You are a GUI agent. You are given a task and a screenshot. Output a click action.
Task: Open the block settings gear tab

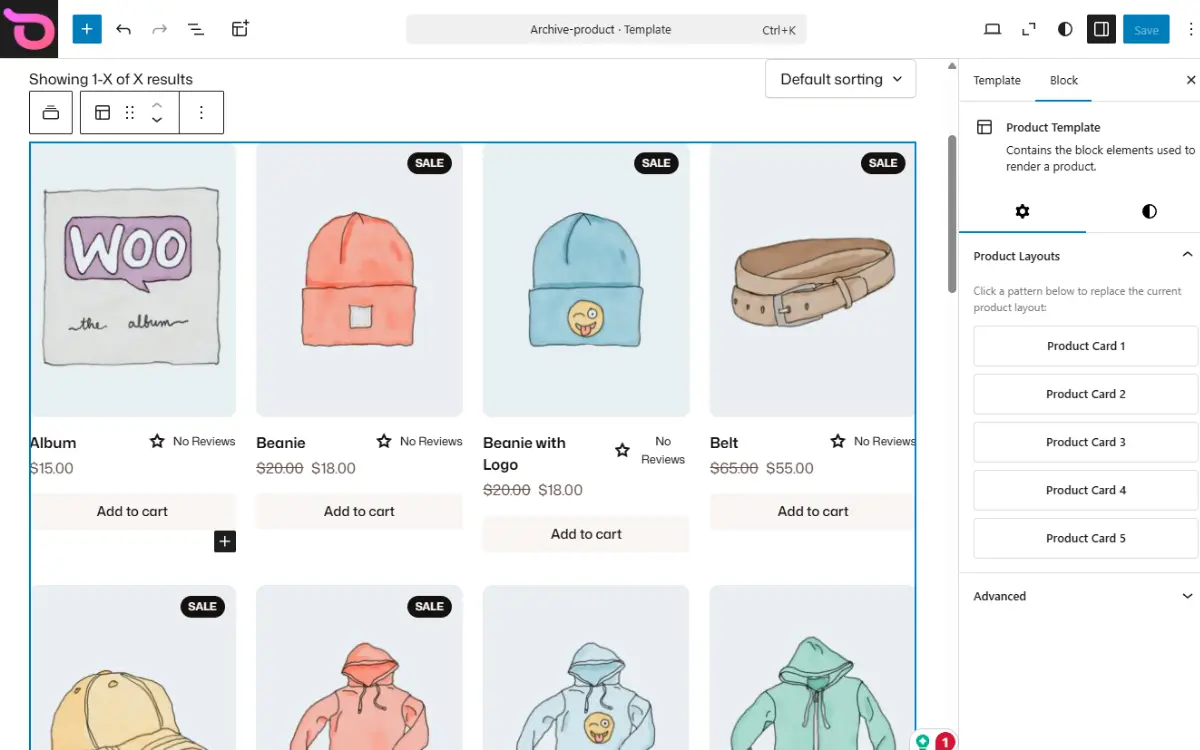pos(1022,211)
